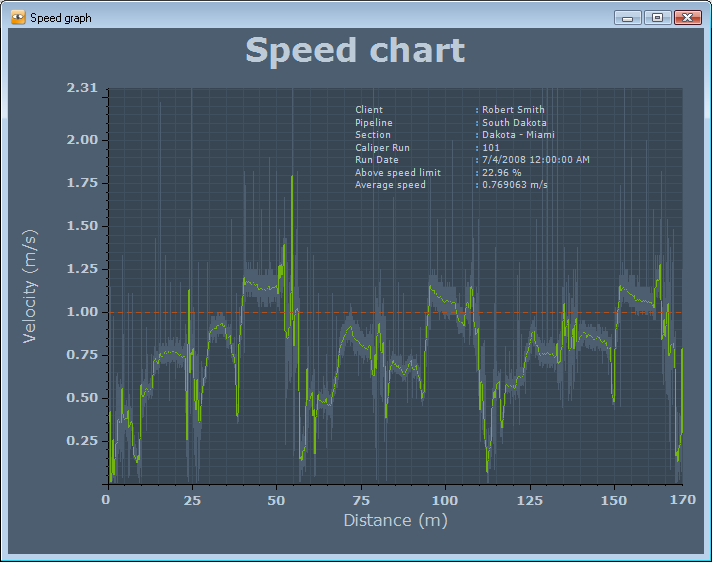712x562 pixels.
Task: Close the Speed graph window
Action: (x=687, y=18)
